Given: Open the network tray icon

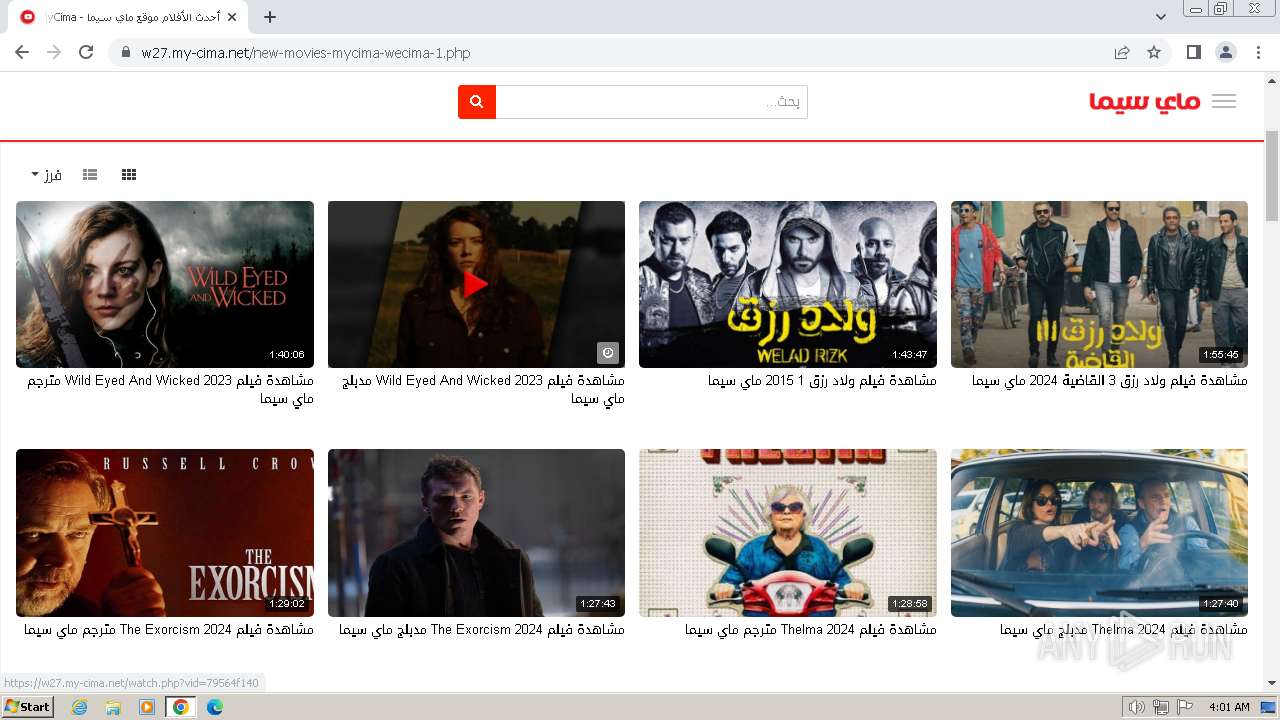Looking at the screenshot, I should (x=1161, y=707).
